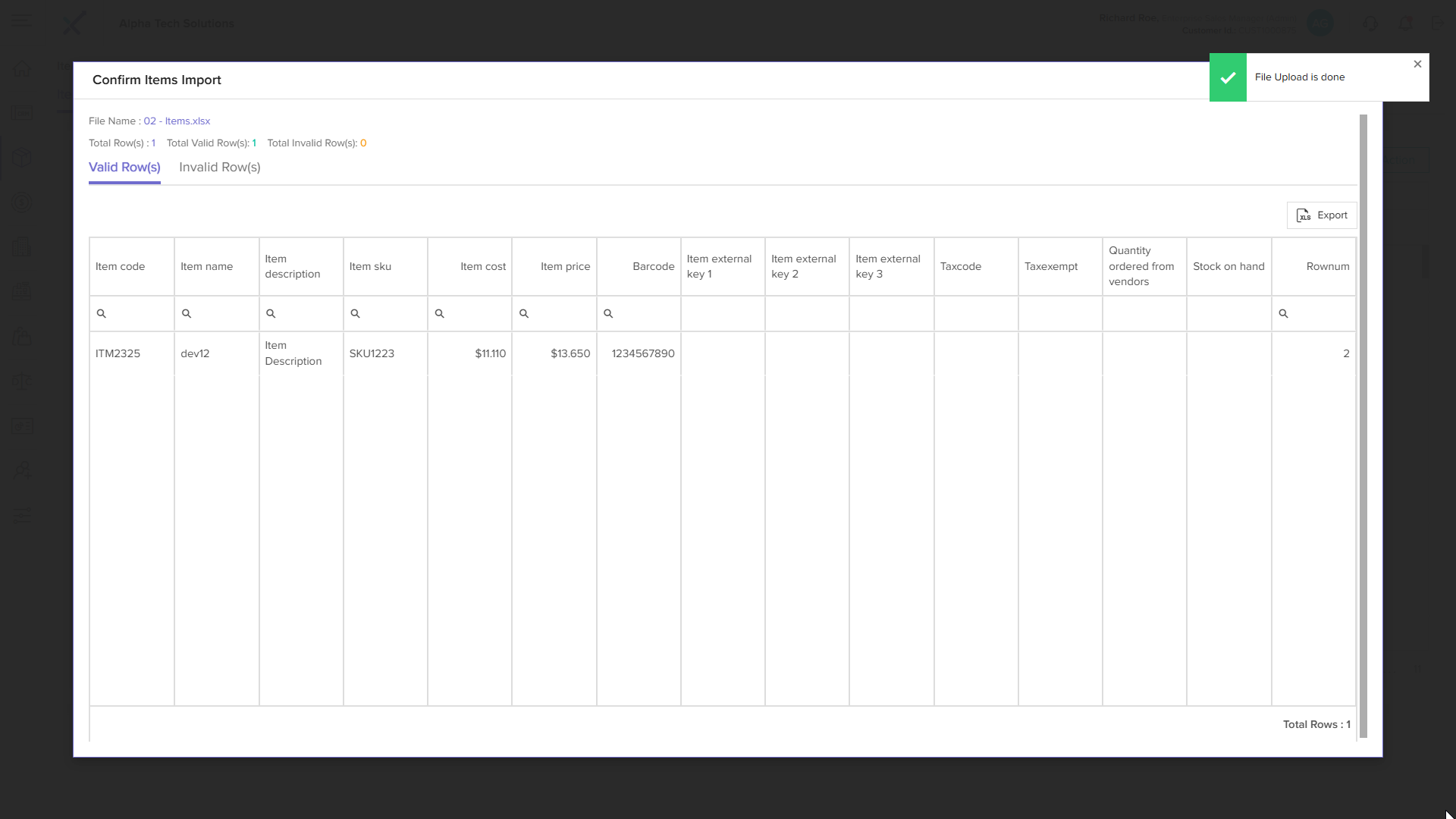1456x819 pixels.
Task: Dismiss the File Upload is done notification
Action: (1417, 64)
